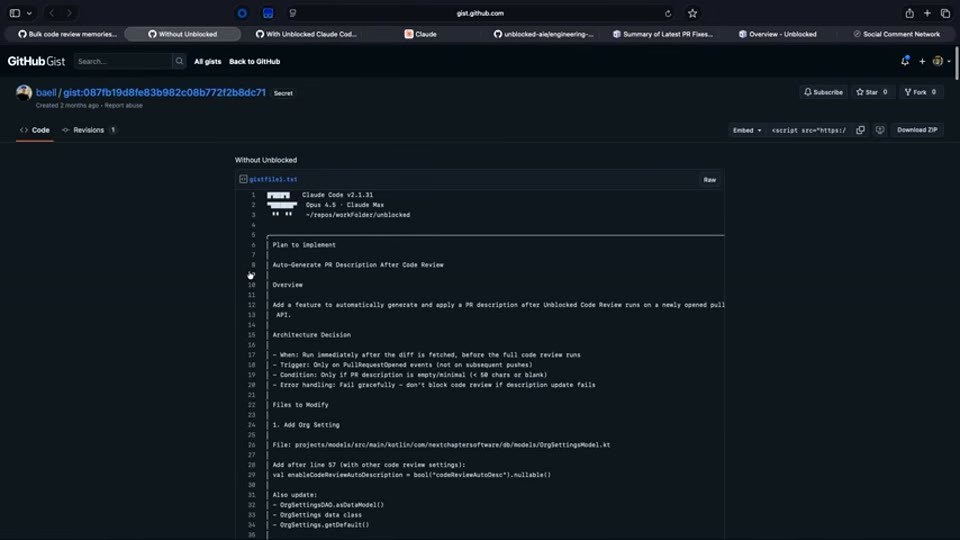Open the new tab plus icon in Safari
The height and width of the screenshot is (540, 960).
[928, 13]
